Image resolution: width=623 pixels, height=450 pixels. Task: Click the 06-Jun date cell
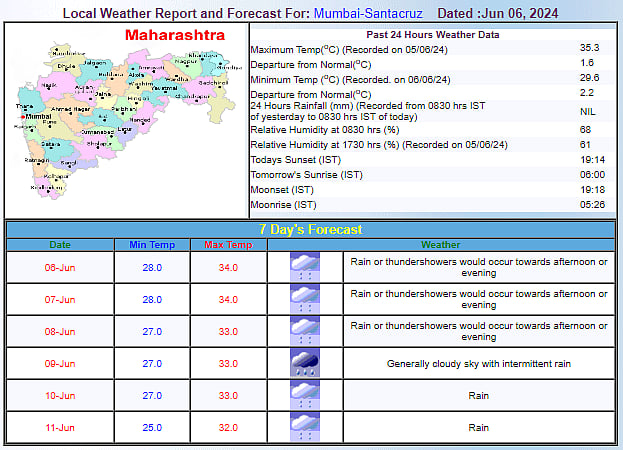(60, 267)
